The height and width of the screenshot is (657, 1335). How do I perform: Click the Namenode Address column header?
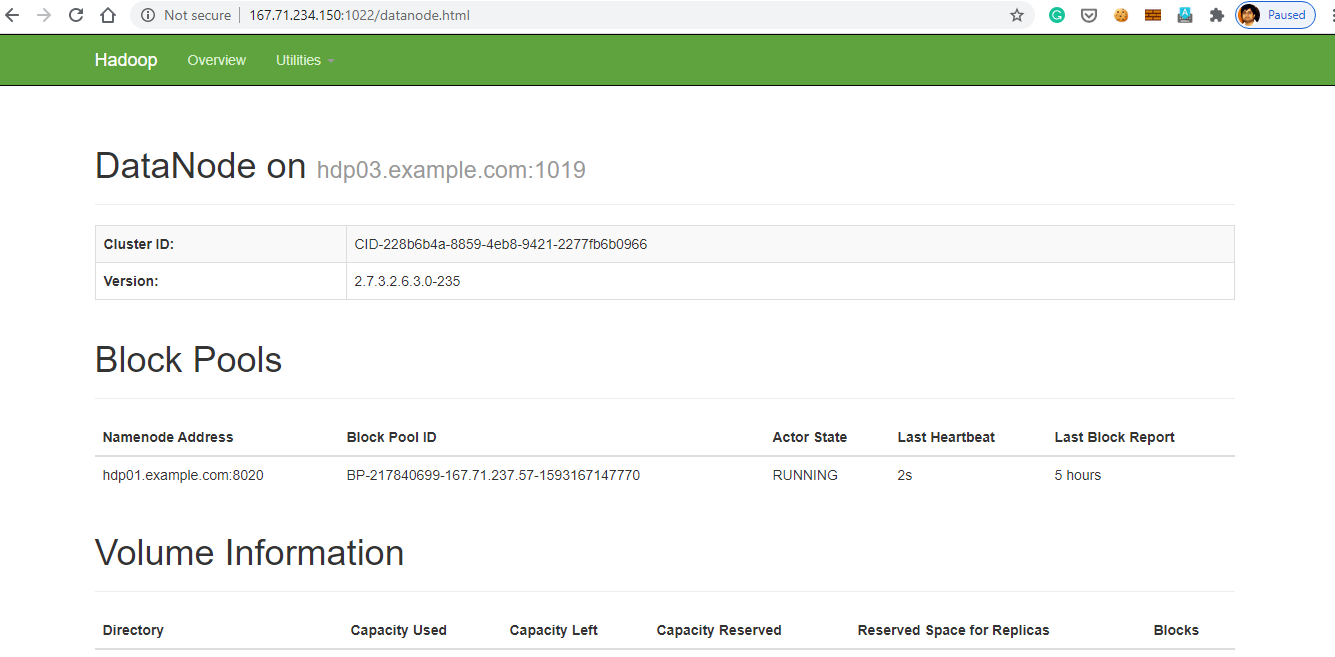(x=168, y=437)
